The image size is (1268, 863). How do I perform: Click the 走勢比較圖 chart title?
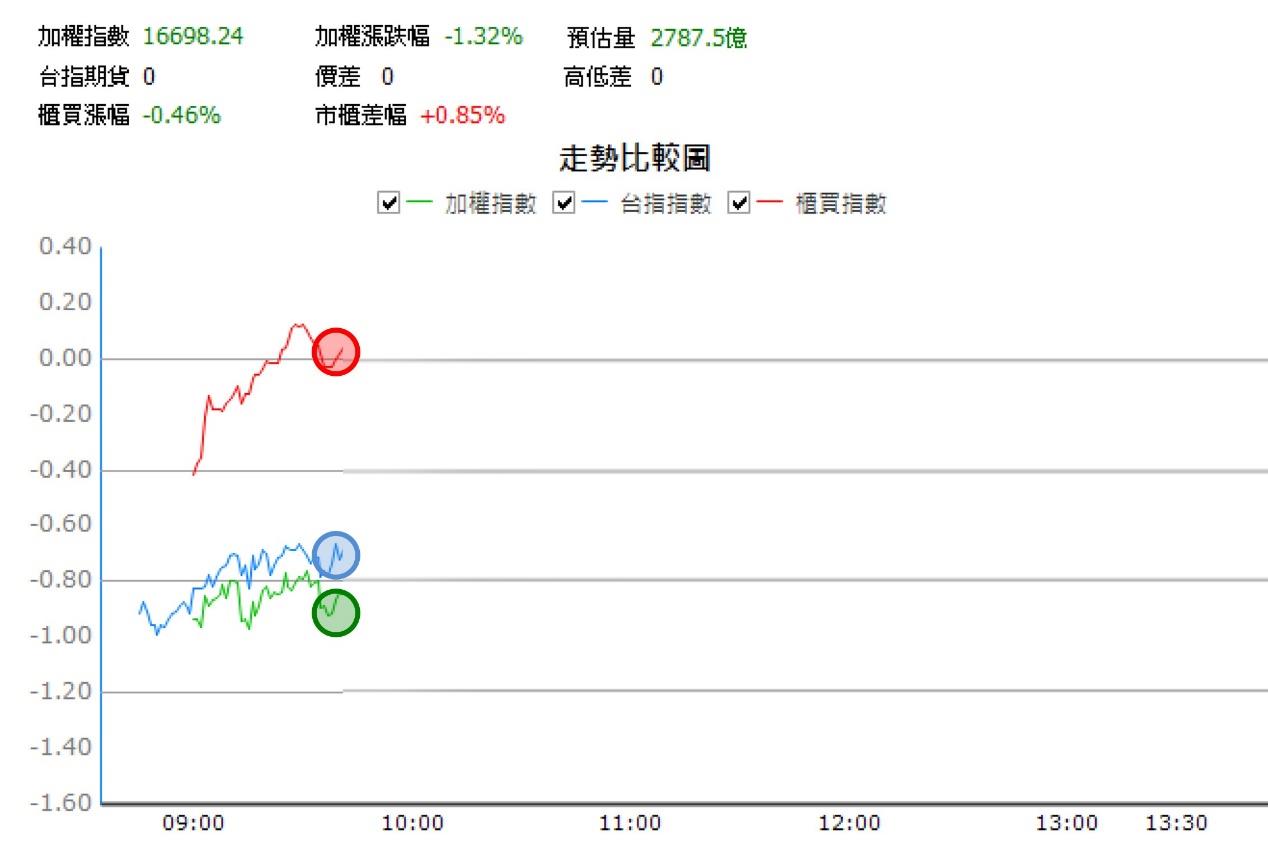[x=635, y=159]
